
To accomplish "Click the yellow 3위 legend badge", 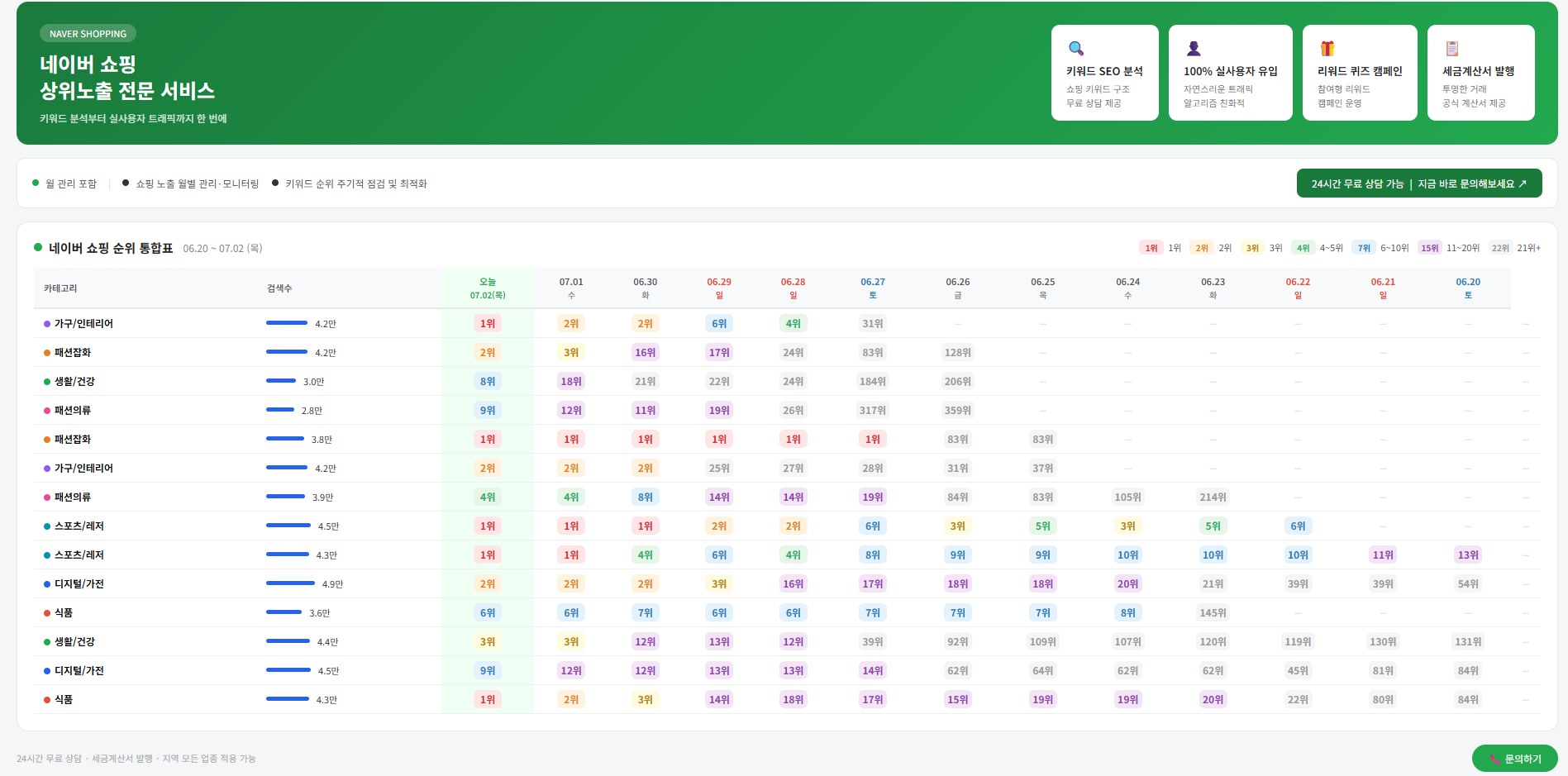I will (1252, 248).
